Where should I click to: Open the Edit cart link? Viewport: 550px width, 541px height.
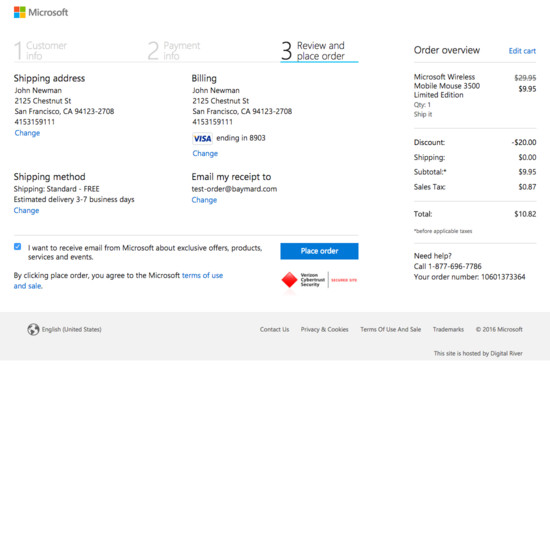[x=522, y=51]
